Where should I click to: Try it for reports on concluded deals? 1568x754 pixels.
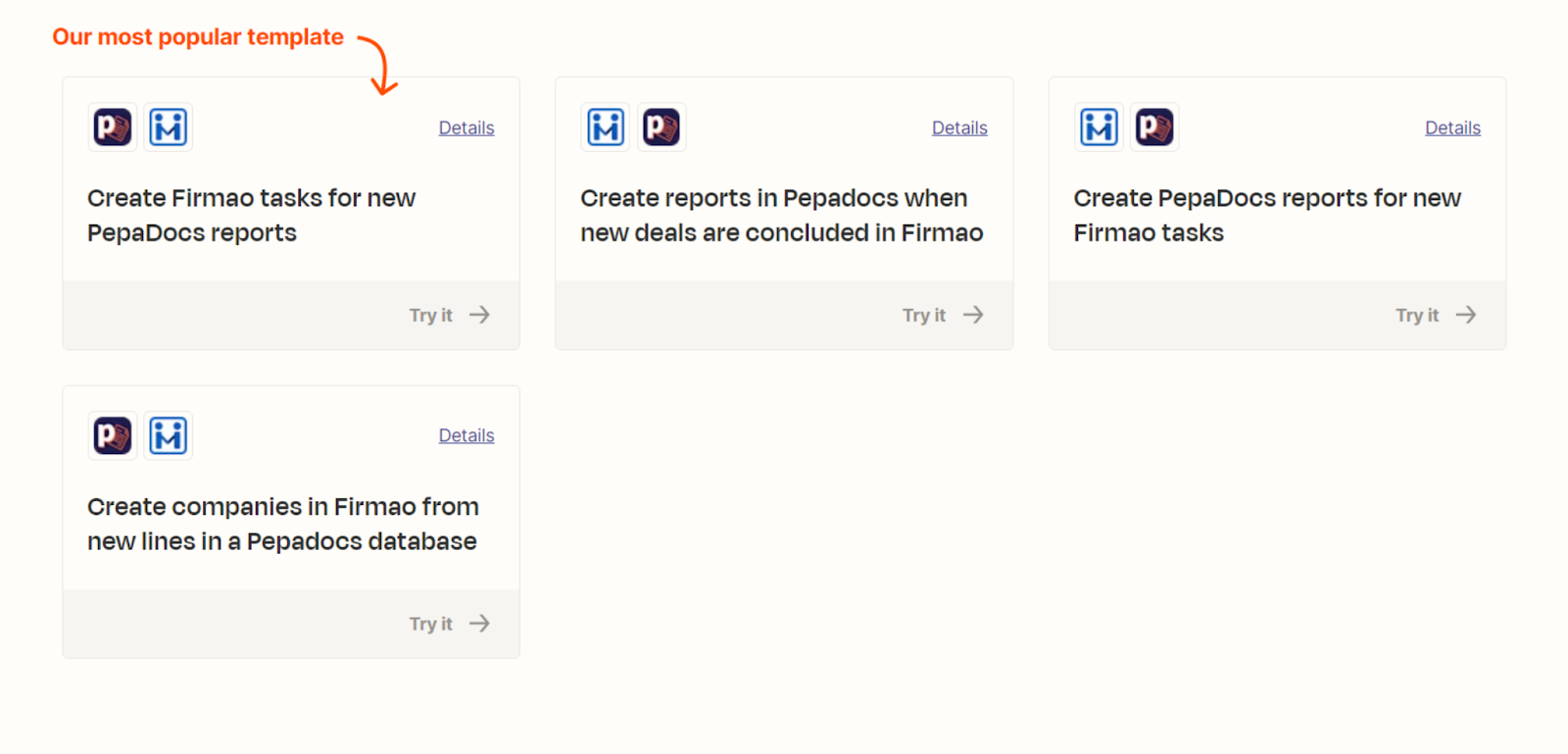click(x=943, y=315)
